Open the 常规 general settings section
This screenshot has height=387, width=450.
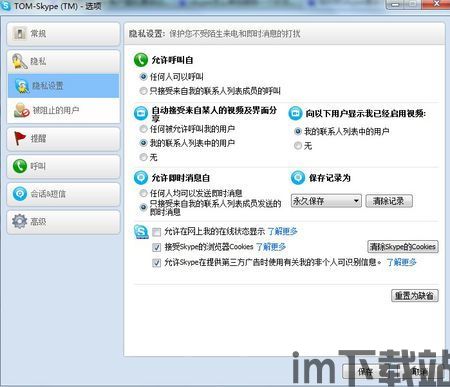click(63, 34)
